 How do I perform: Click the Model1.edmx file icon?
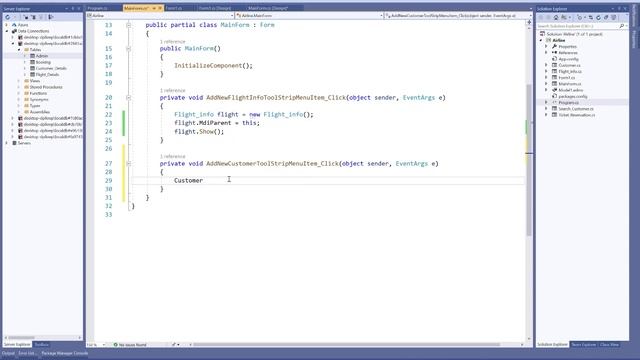(554, 90)
